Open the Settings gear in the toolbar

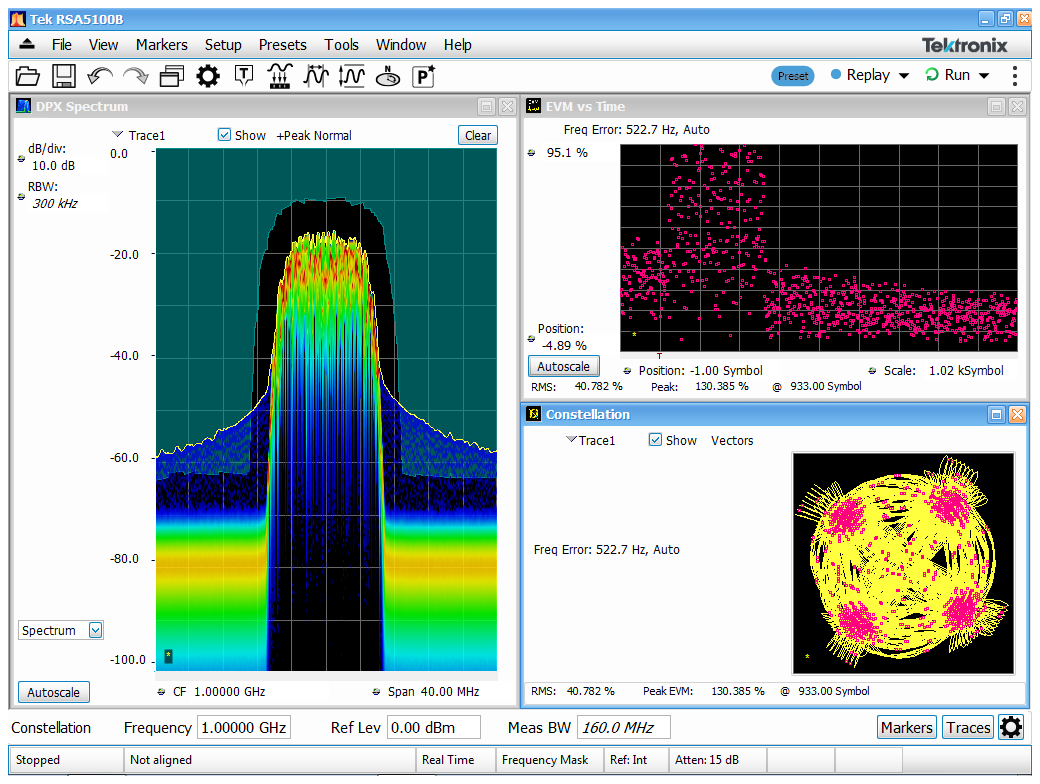[x=208, y=75]
